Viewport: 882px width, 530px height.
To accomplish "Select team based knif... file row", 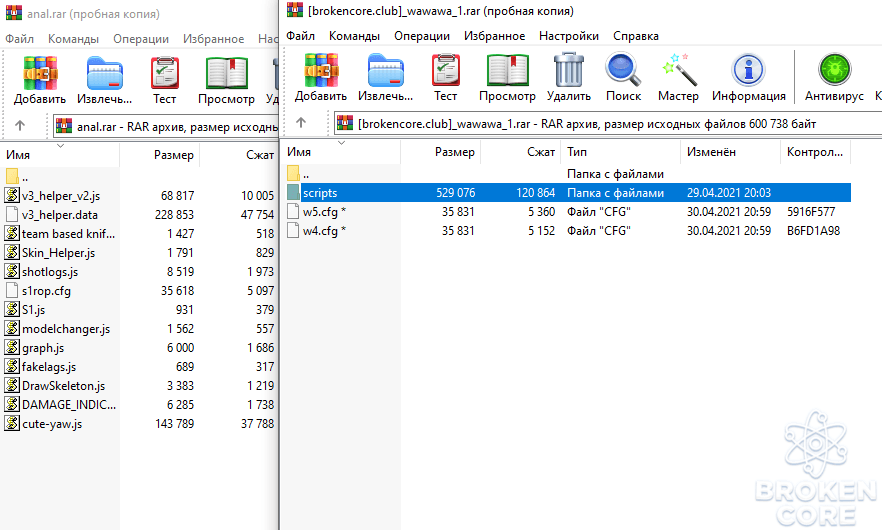I will tap(139, 233).
